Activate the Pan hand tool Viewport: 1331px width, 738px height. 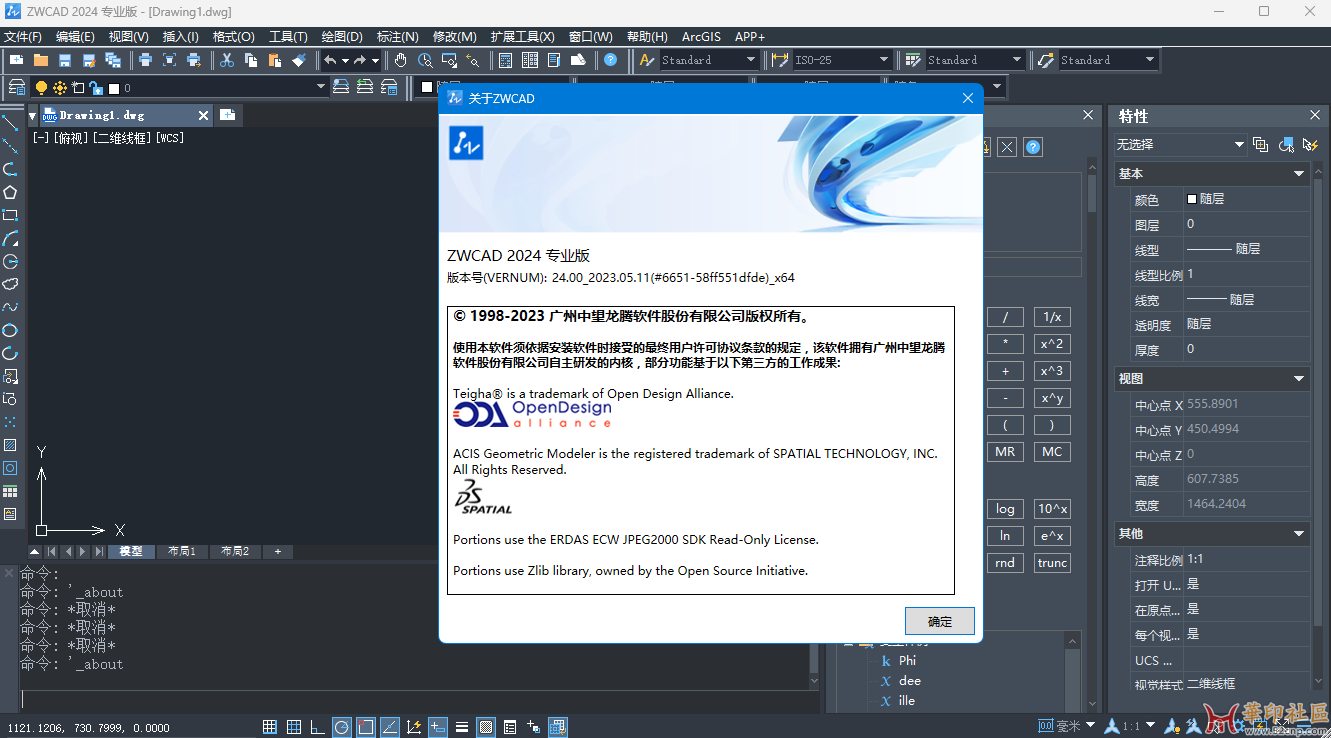(x=400, y=60)
